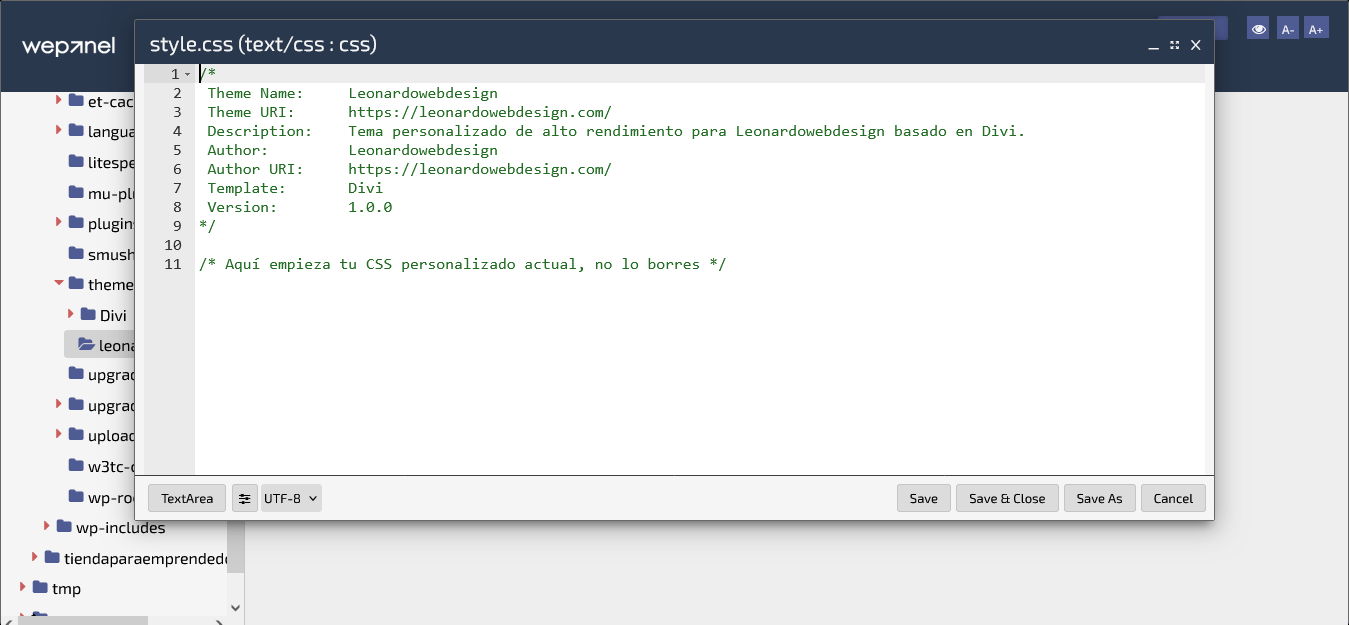Open the UTF-8 encoding dropdown
1349x625 pixels.
click(291, 498)
